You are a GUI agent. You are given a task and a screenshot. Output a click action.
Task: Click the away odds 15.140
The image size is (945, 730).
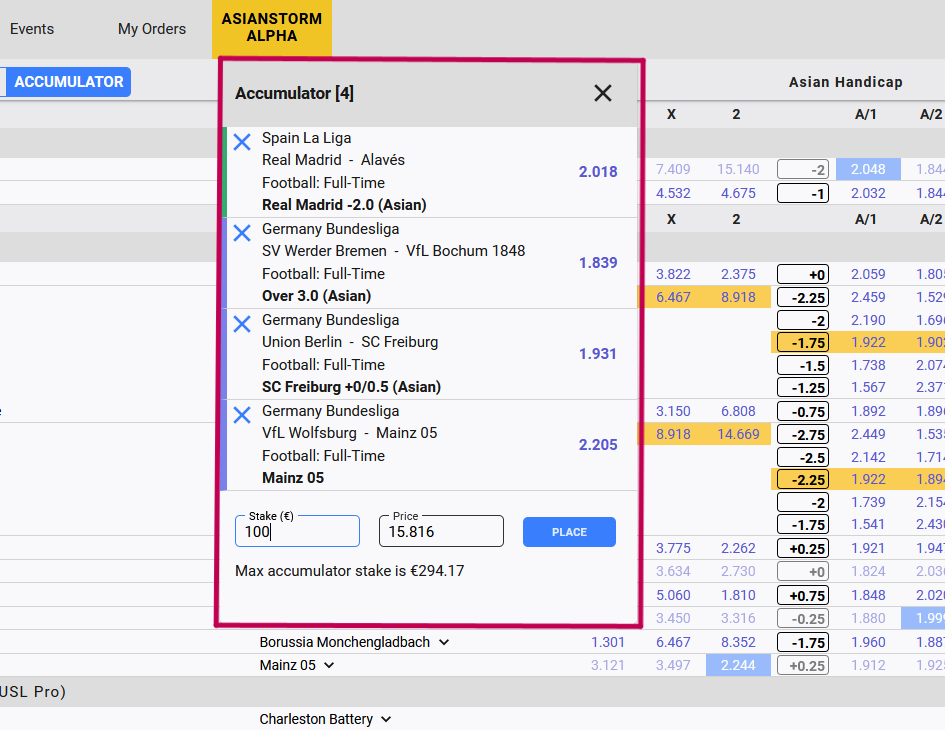point(738,169)
